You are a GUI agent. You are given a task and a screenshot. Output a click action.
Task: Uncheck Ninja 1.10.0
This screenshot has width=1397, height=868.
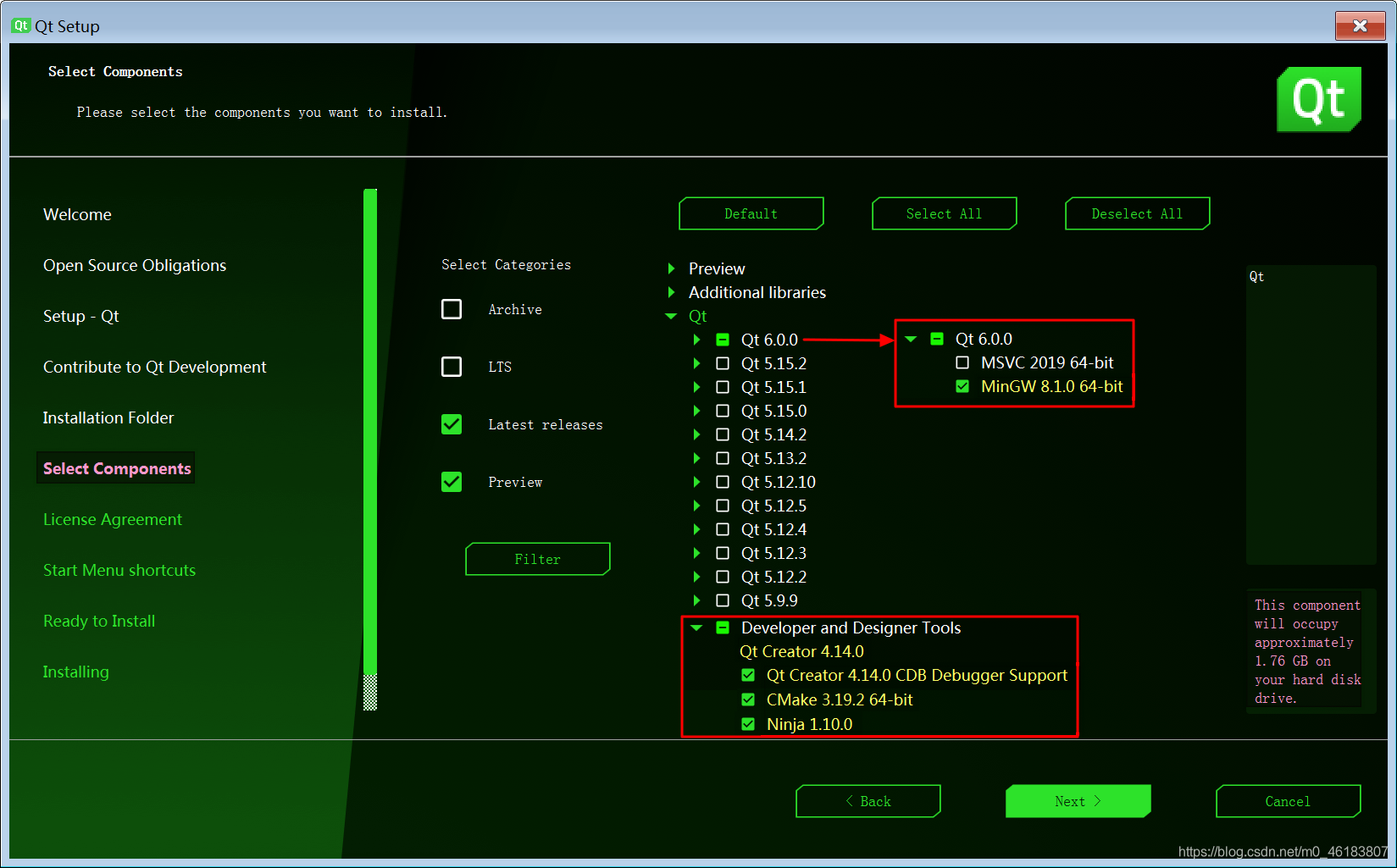[x=748, y=724]
